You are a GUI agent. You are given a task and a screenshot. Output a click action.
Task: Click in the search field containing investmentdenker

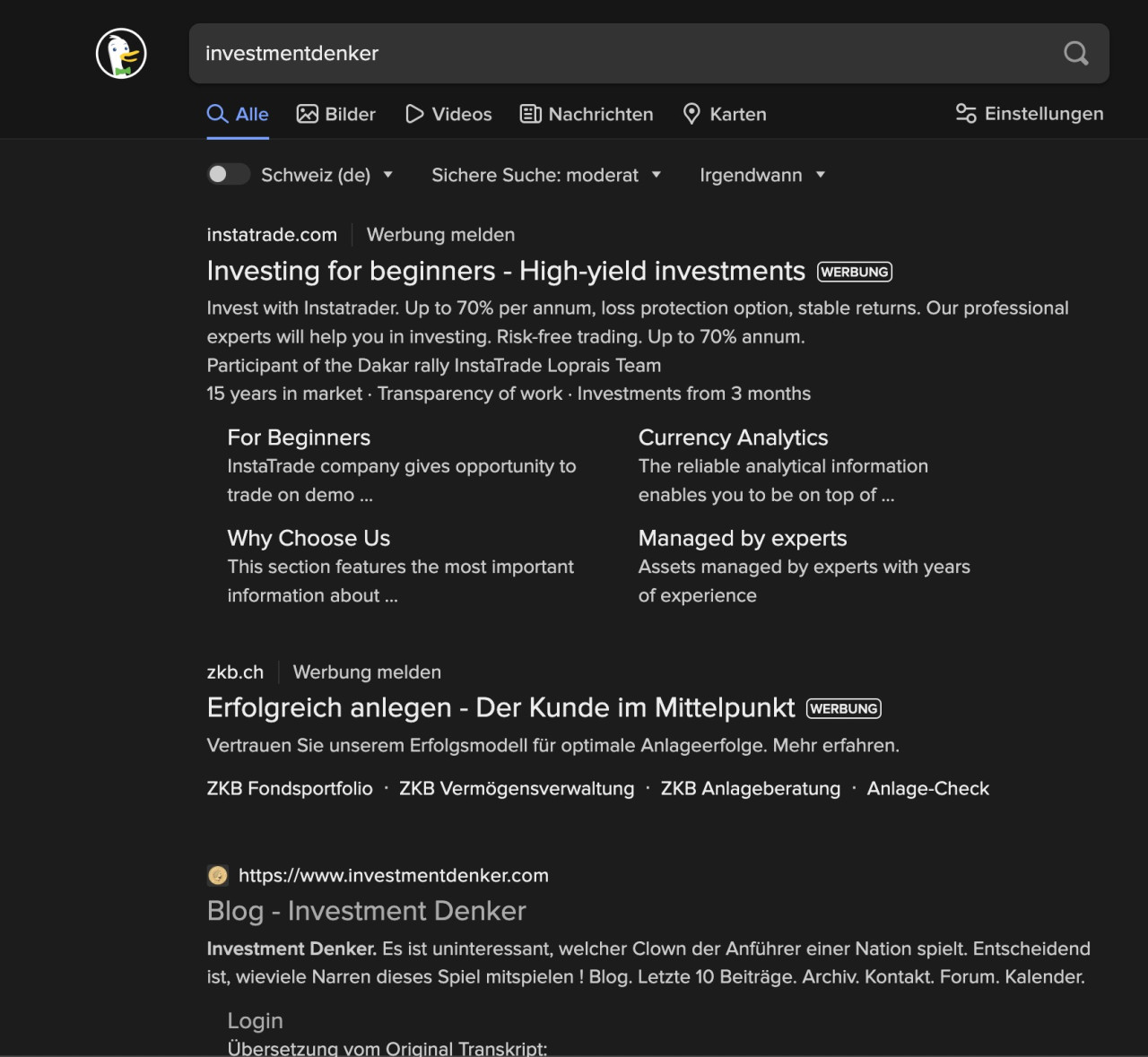click(x=619, y=54)
